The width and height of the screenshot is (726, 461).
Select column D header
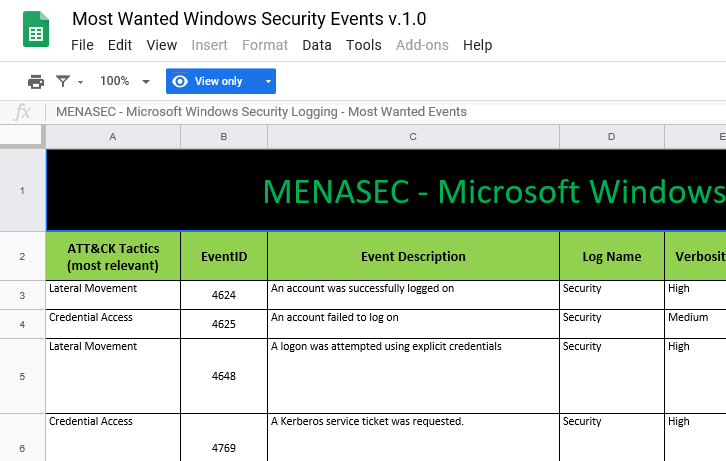click(612, 137)
